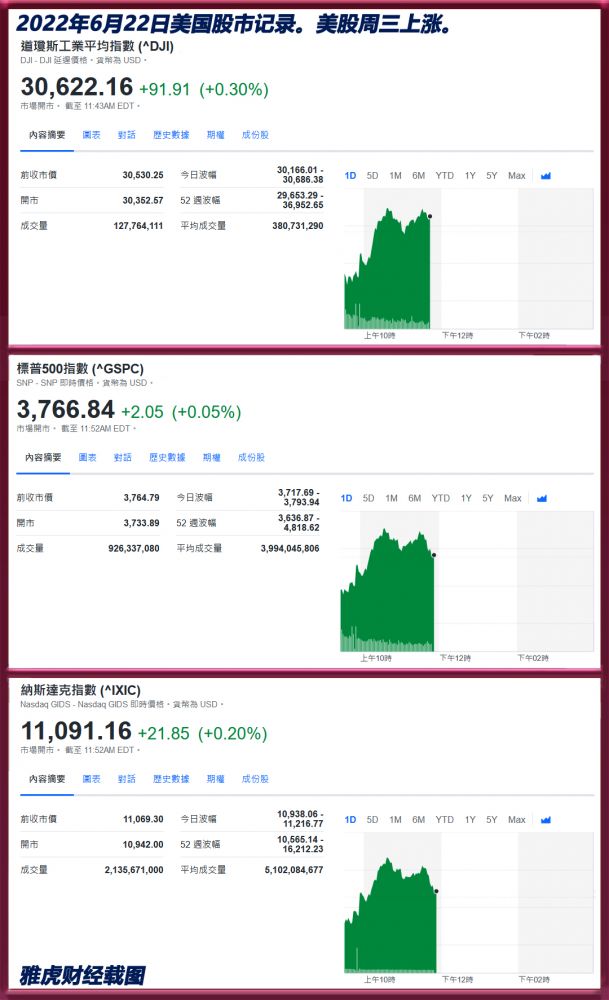609x1000 pixels.
Task: Open 內容摘要 tab in the Nasdaq panel
Action: coord(47,779)
